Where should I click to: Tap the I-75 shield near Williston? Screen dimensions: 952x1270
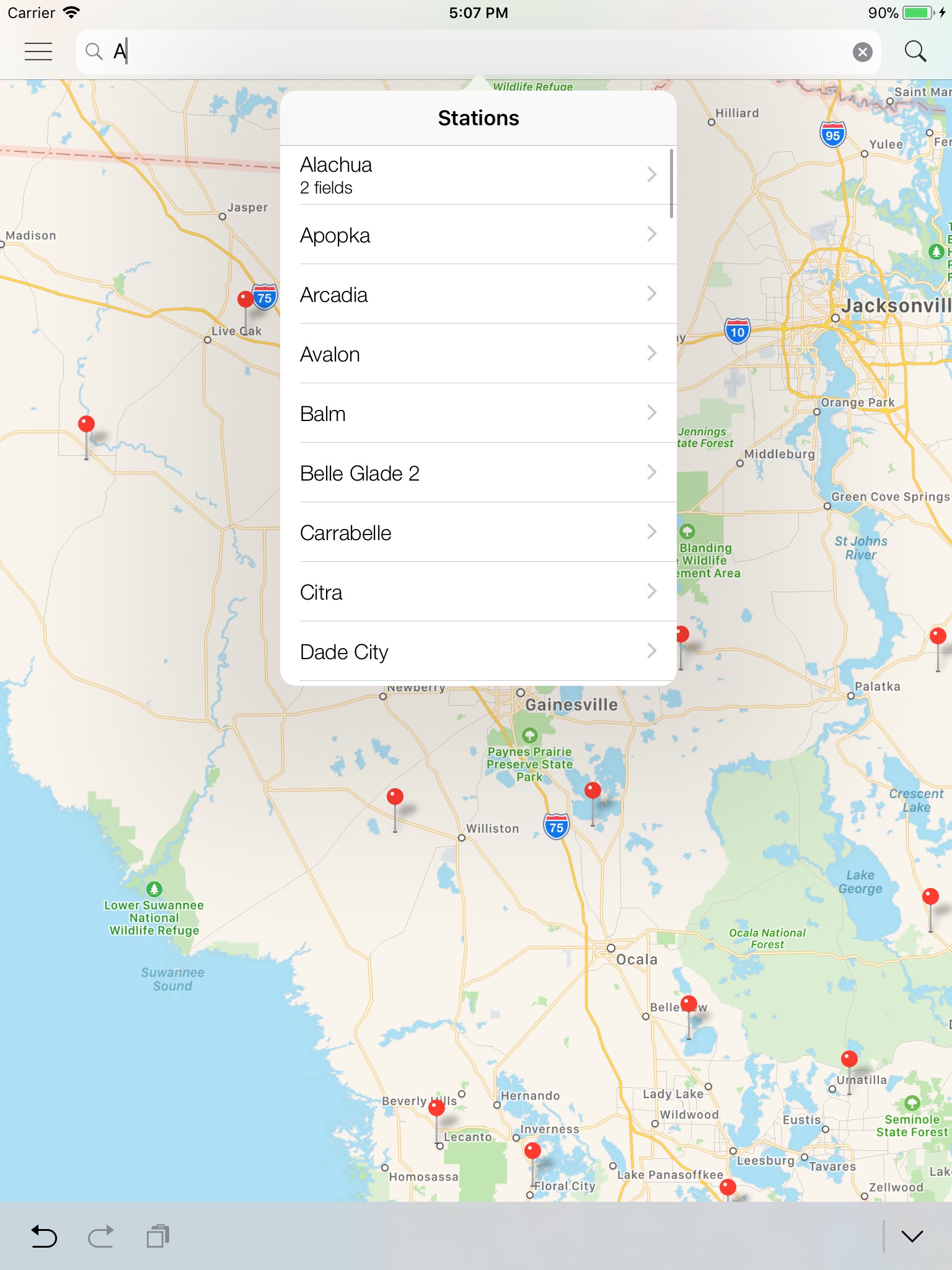[557, 827]
